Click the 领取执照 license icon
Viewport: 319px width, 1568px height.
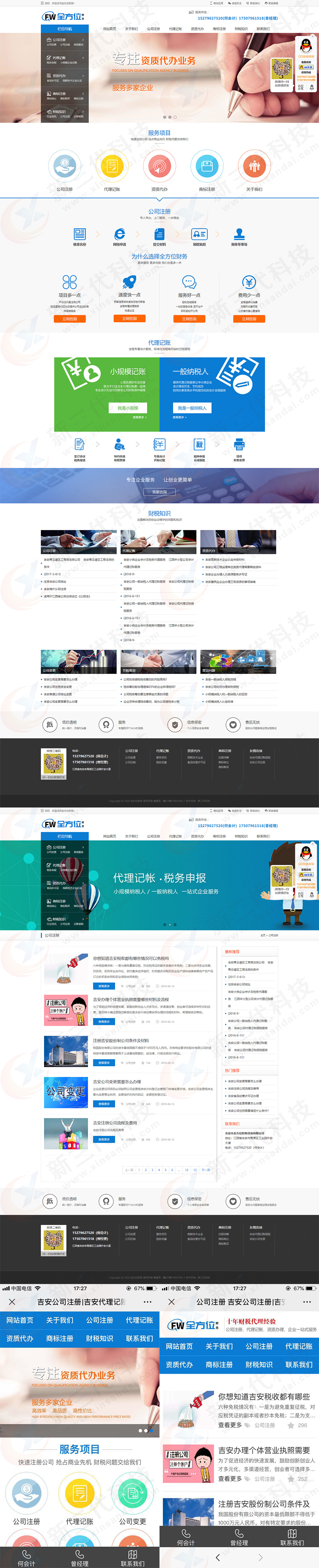(199, 234)
